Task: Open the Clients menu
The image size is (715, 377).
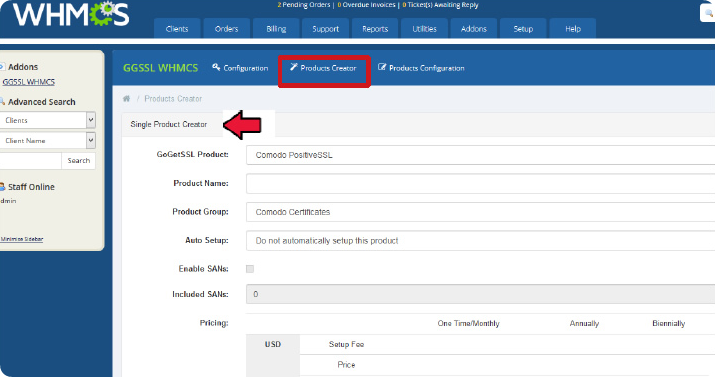Action: [177, 29]
